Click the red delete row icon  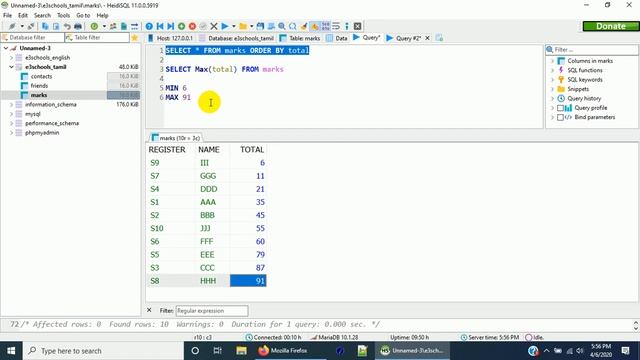click(x=192, y=26)
